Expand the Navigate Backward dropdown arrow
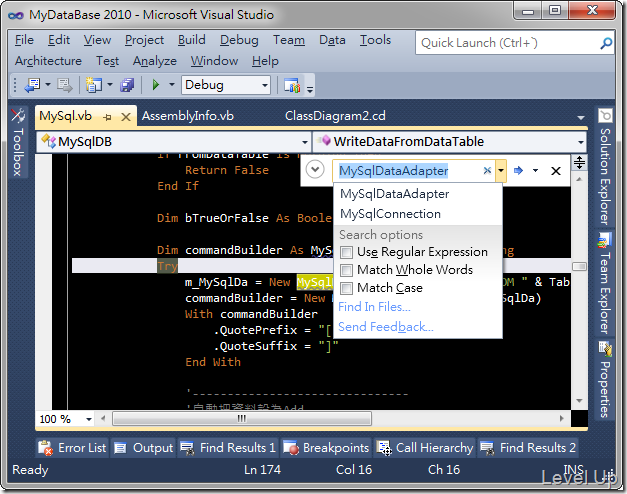The image size is (627, 494). 48,85
